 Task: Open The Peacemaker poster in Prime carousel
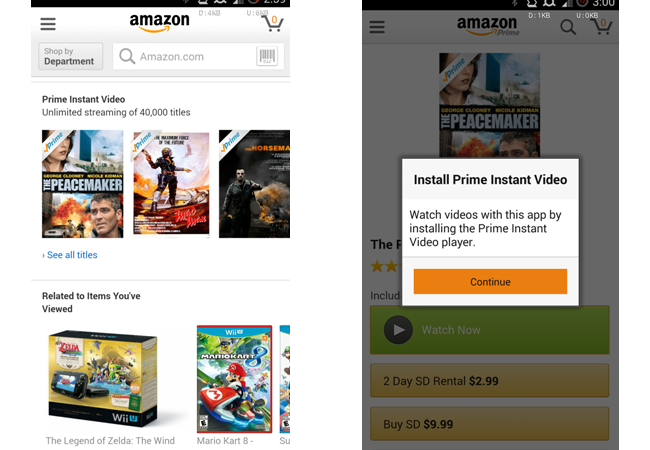coord(82,184)
